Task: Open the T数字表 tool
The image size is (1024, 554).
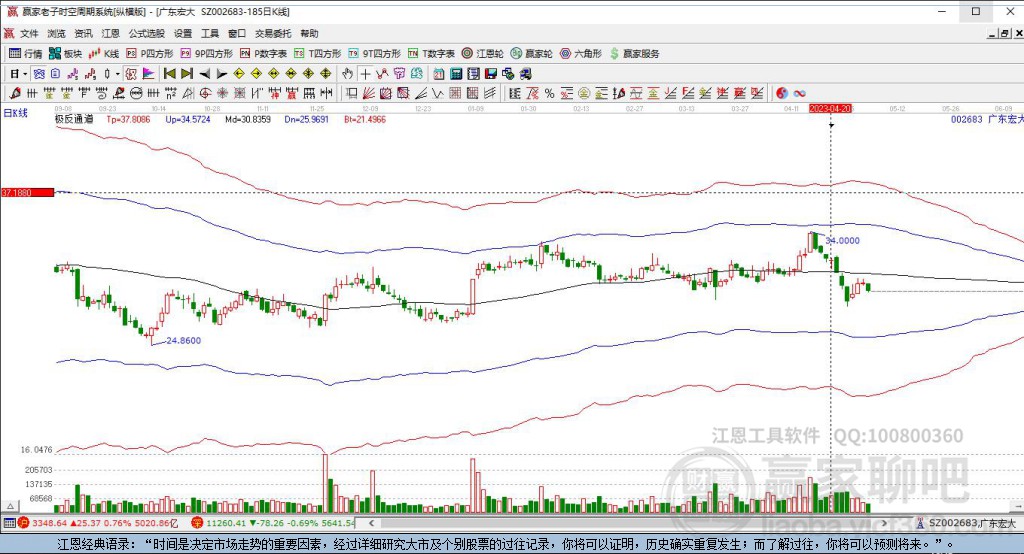Action: point(431,54)
